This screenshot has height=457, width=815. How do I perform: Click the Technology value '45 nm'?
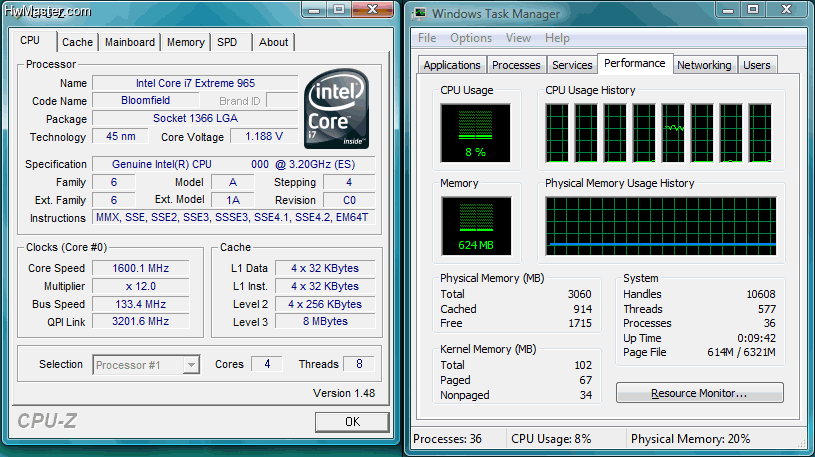[x=121, y=137]
